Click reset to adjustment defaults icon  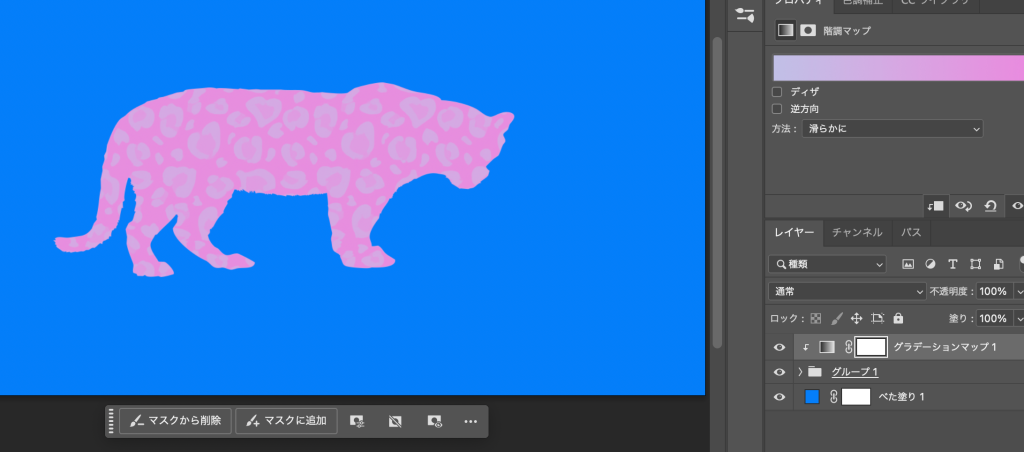tap(990, 205)
